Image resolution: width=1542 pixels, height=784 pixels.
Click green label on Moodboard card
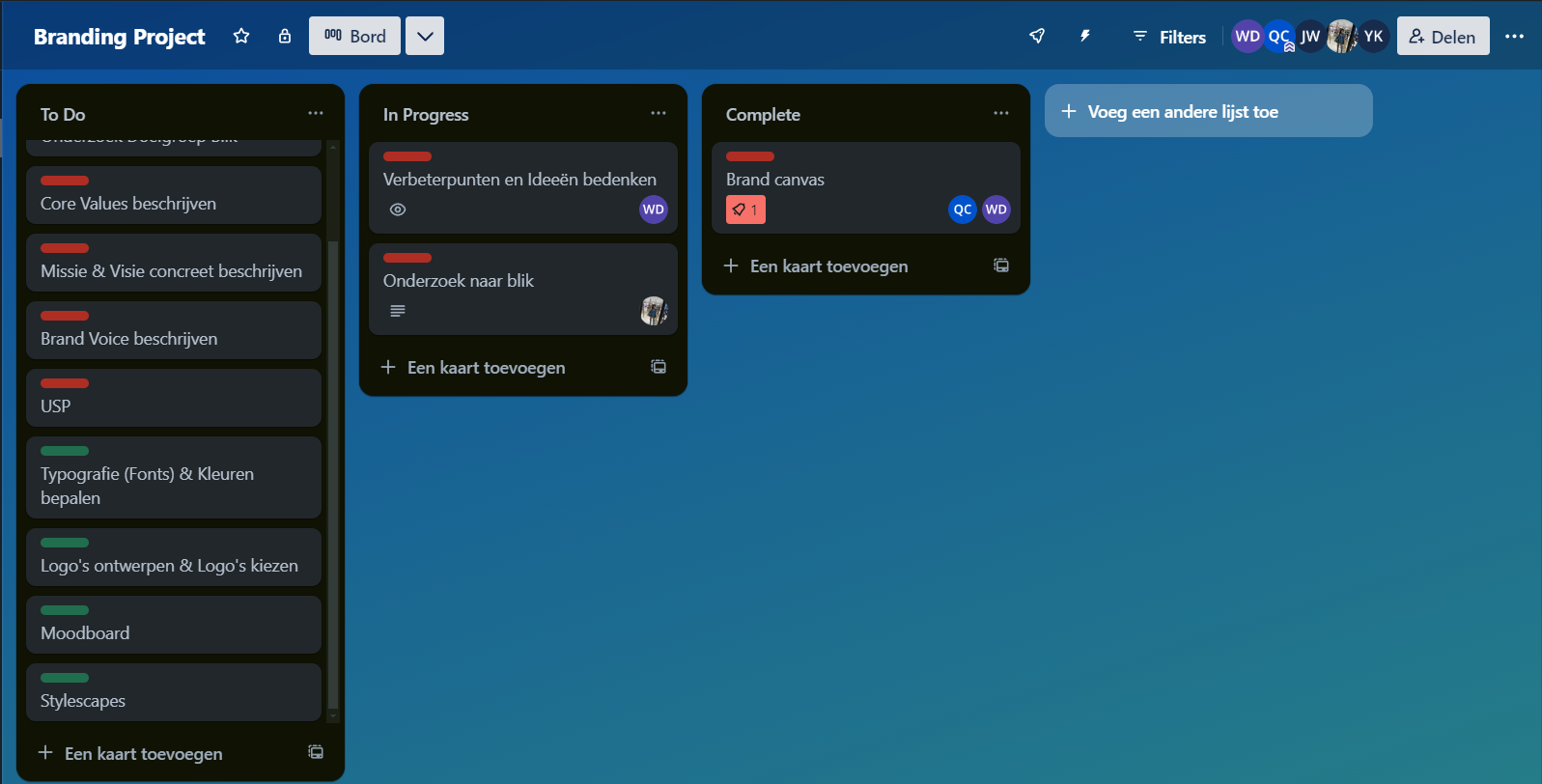65,610
